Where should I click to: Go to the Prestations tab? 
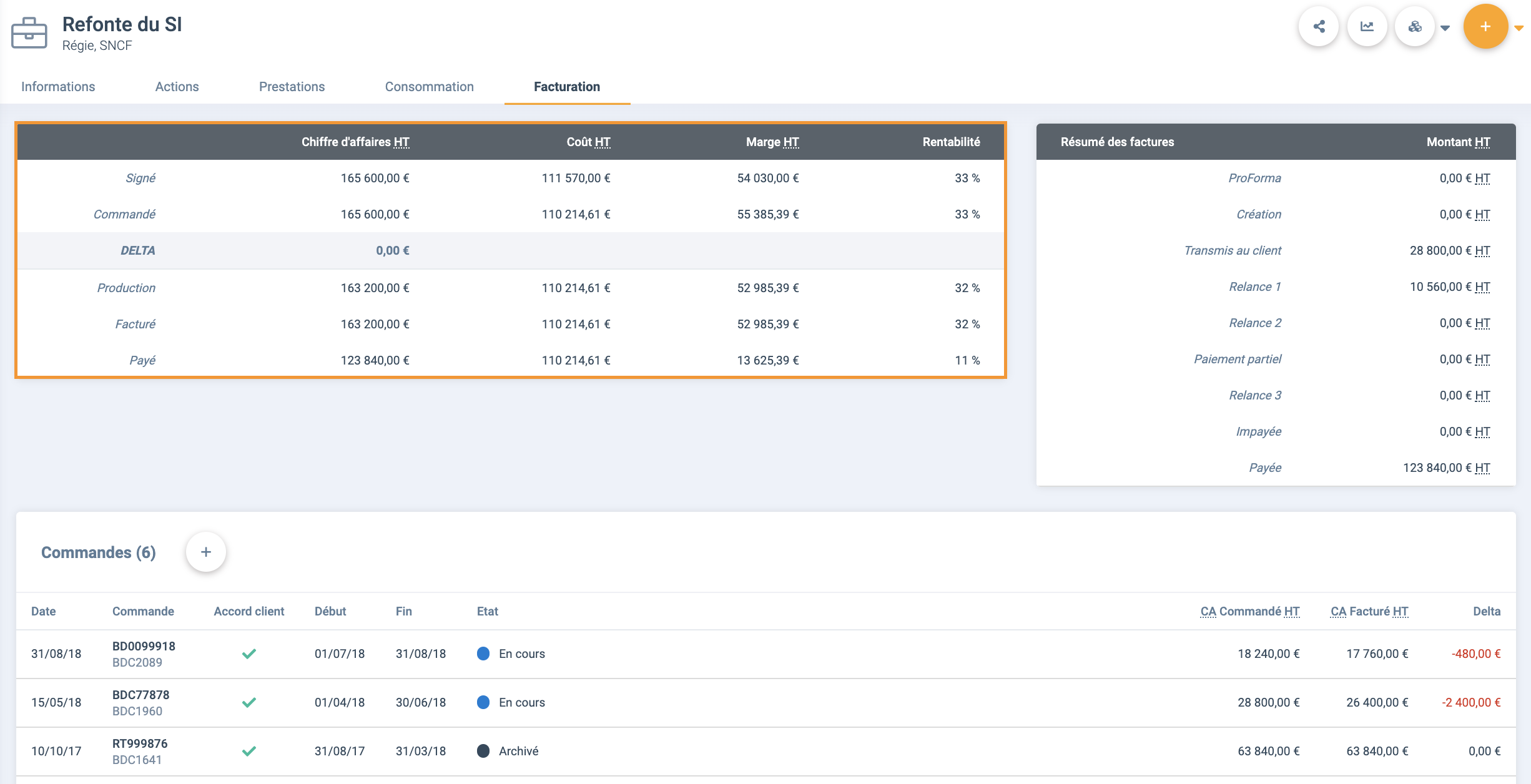pyautogui.click(x=292, y=87)
